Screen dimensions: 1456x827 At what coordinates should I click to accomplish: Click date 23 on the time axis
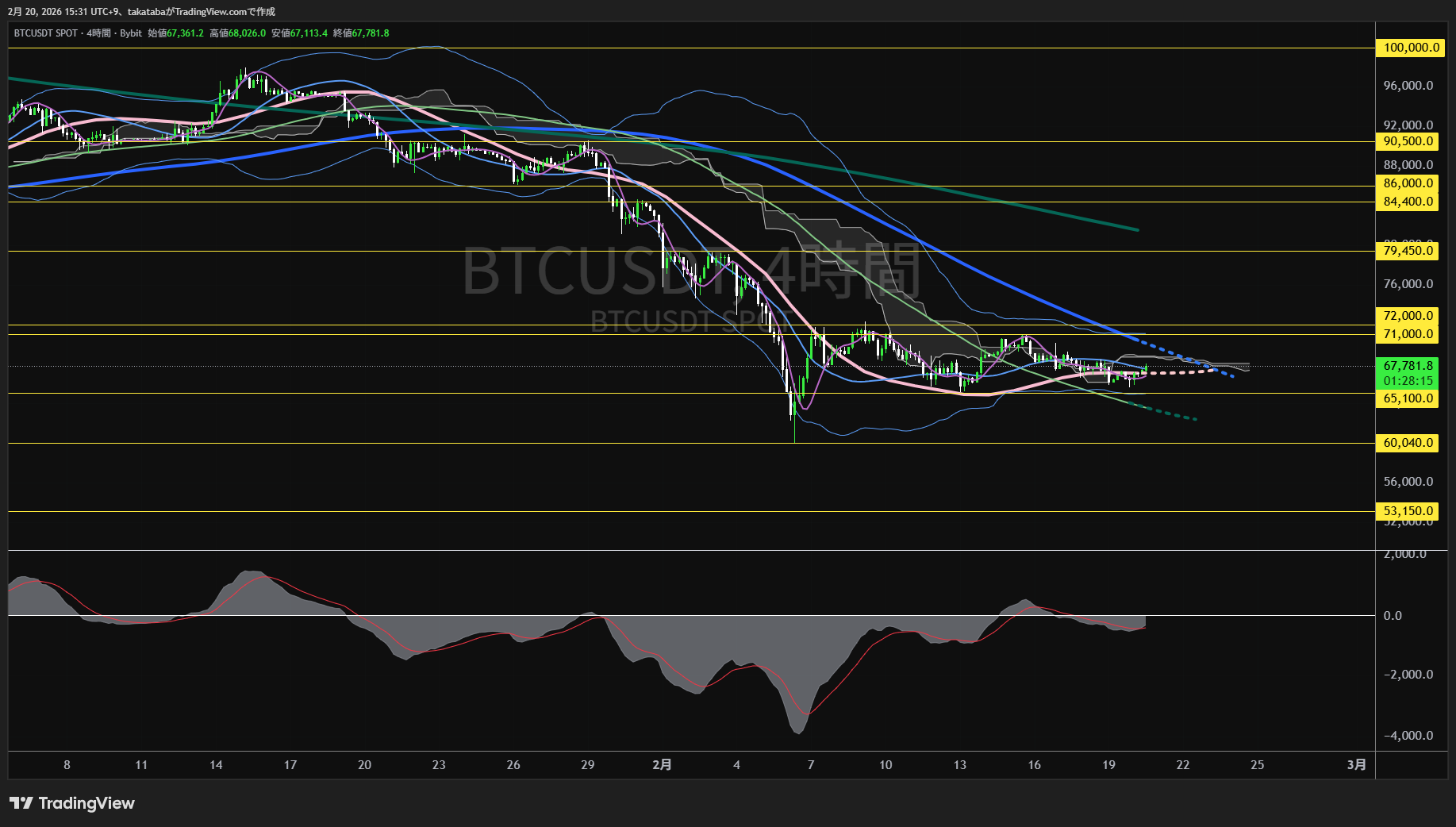click(x=439, y=765)
